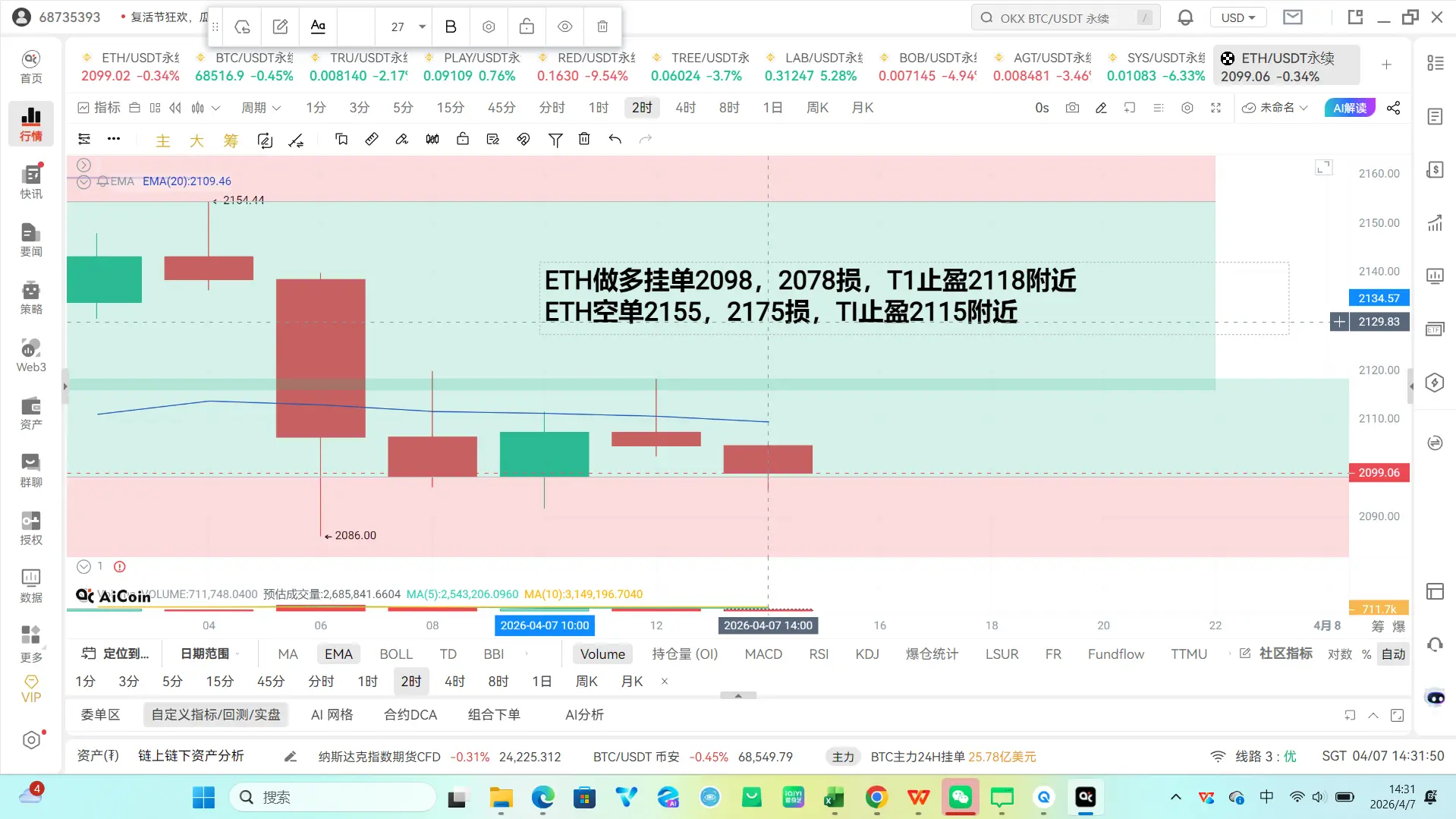Toggle 对数 logarithmic scale

coord(1340,654)
